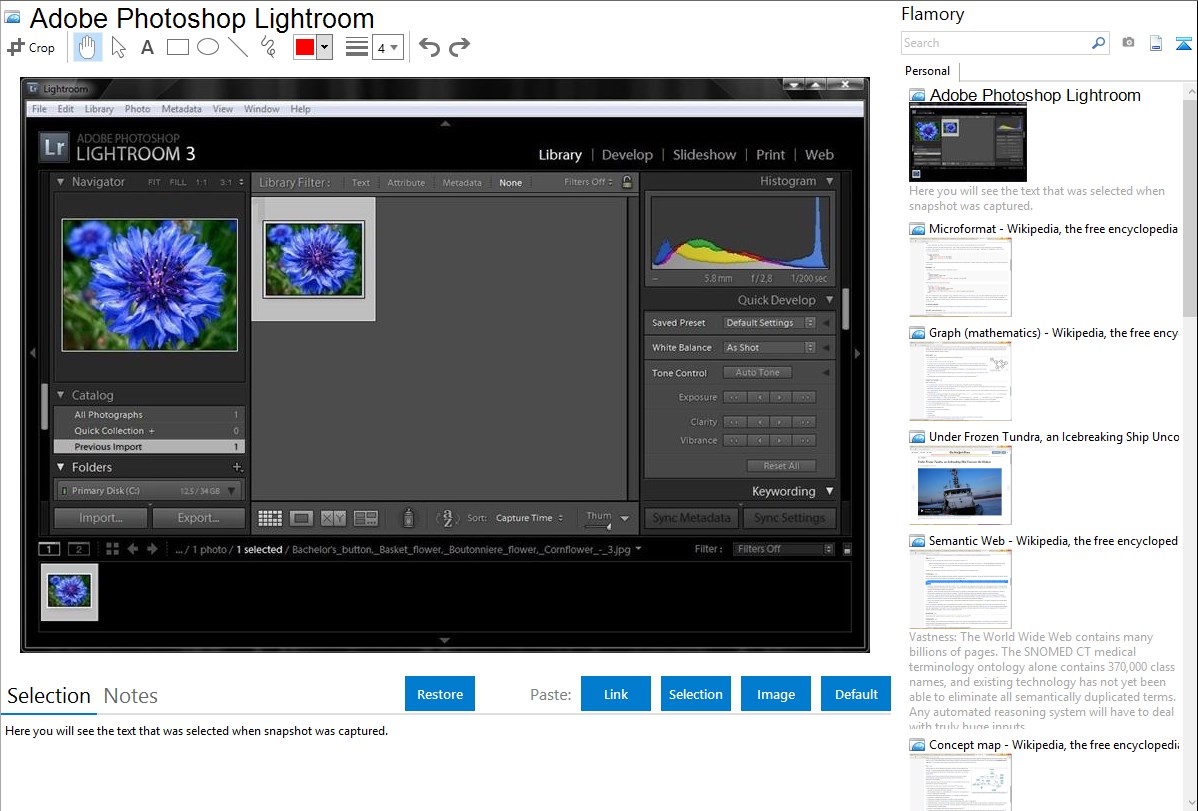Screen dimensions: 1198x811
Task: Undo the last annotation
Action: [x=429, y=47]
